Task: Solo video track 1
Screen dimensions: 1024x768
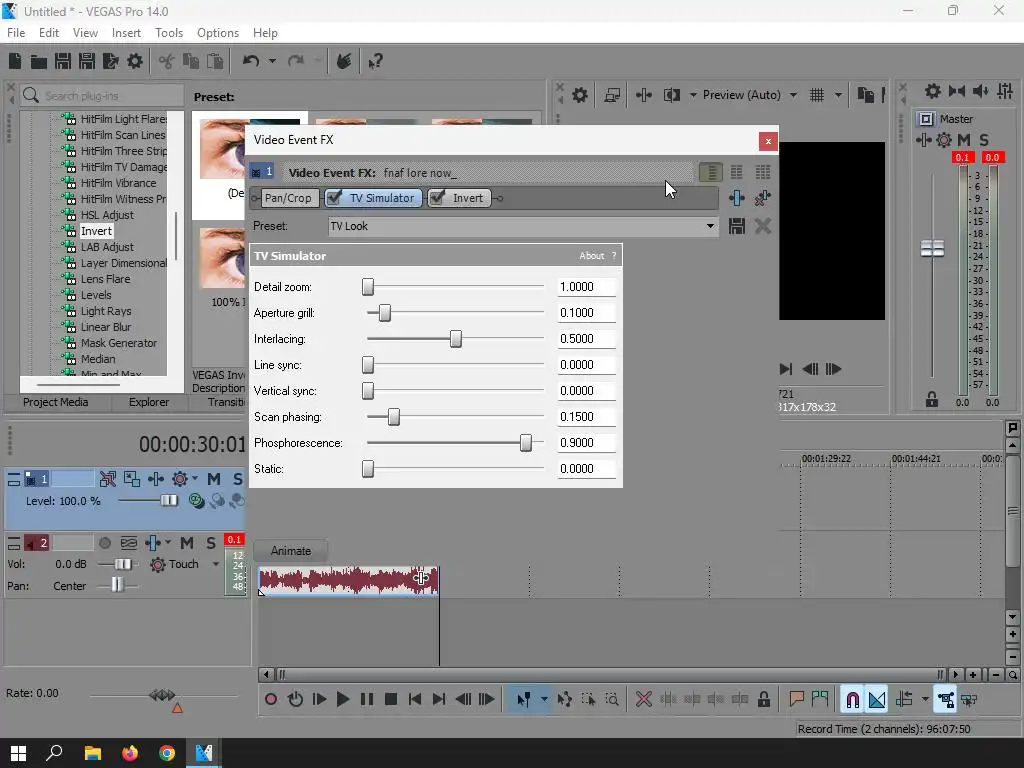Action: point(238,479)
